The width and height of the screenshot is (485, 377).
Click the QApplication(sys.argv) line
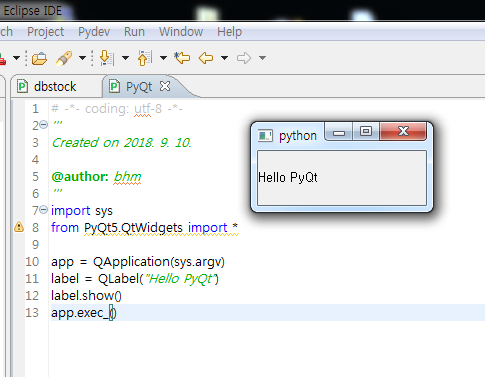tap(138, 262)
